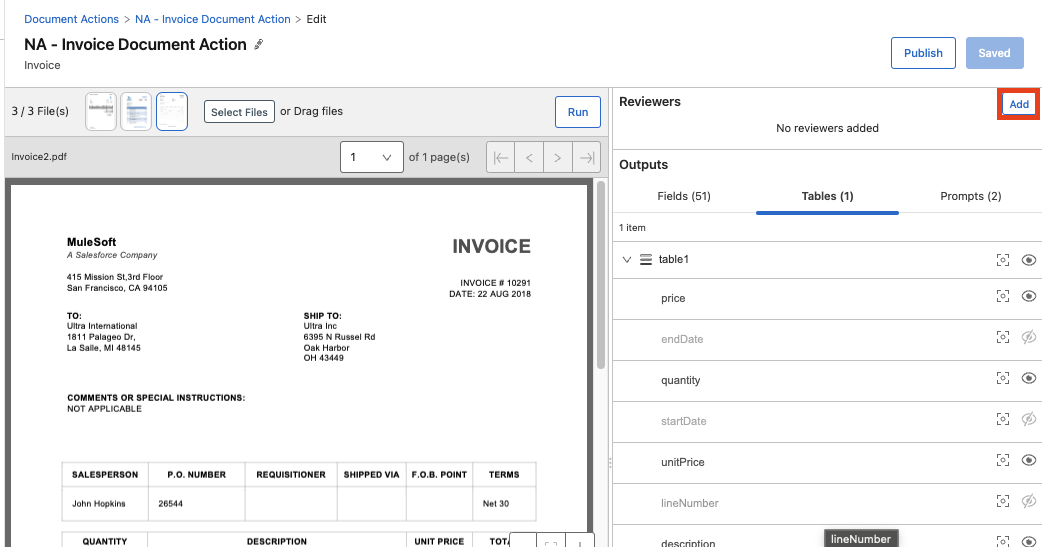Locate the lineNumber field with its focus icon
Screen dimensions: 1042x547
point(1003,501)
